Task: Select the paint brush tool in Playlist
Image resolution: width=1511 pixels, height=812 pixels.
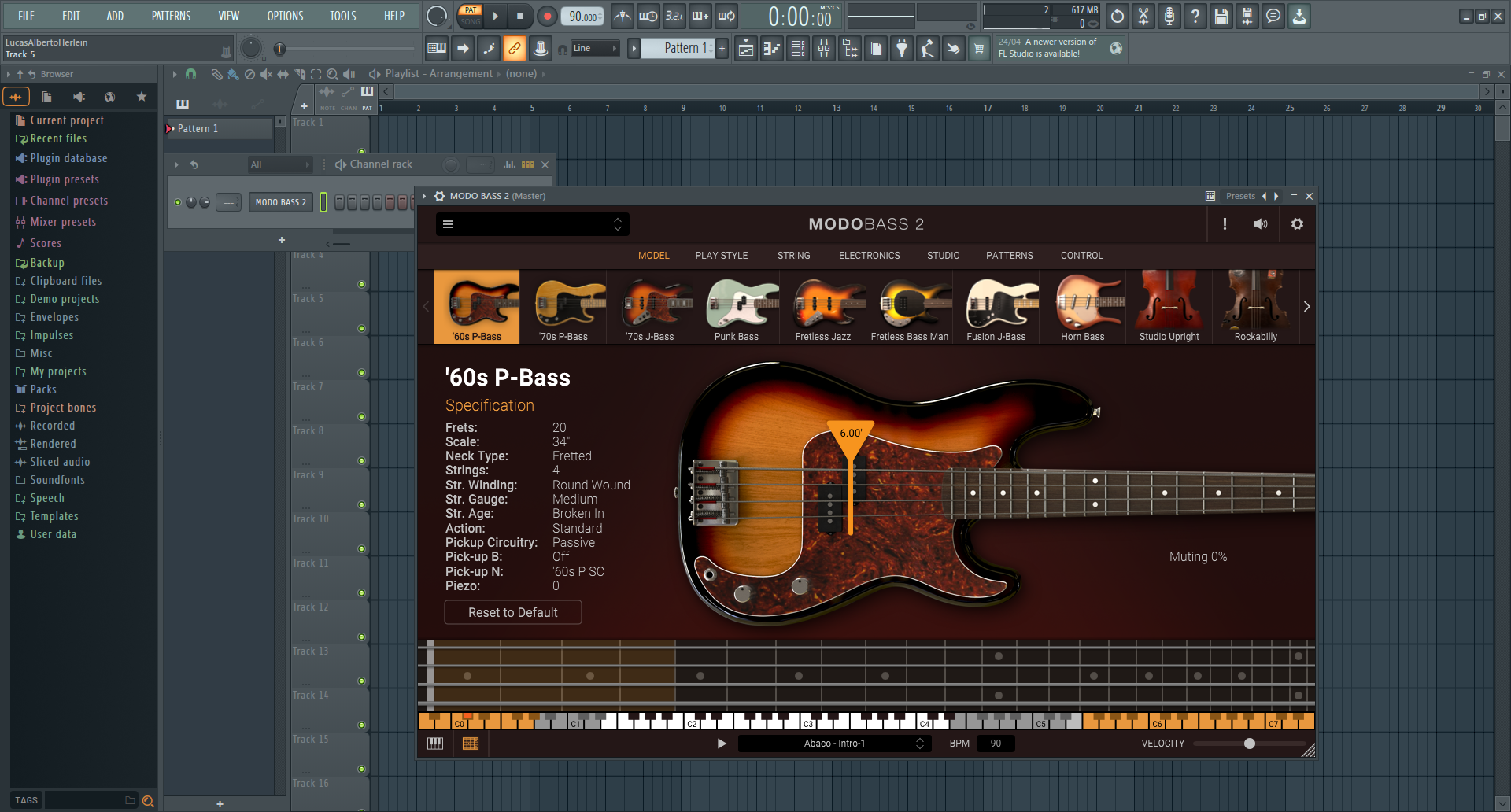Action: [233, 74]
